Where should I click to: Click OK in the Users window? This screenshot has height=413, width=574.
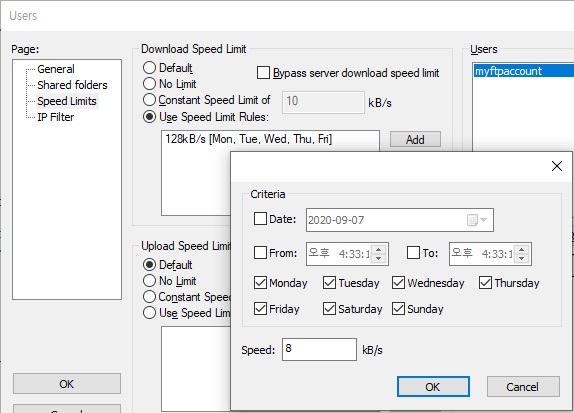[67, 384]
